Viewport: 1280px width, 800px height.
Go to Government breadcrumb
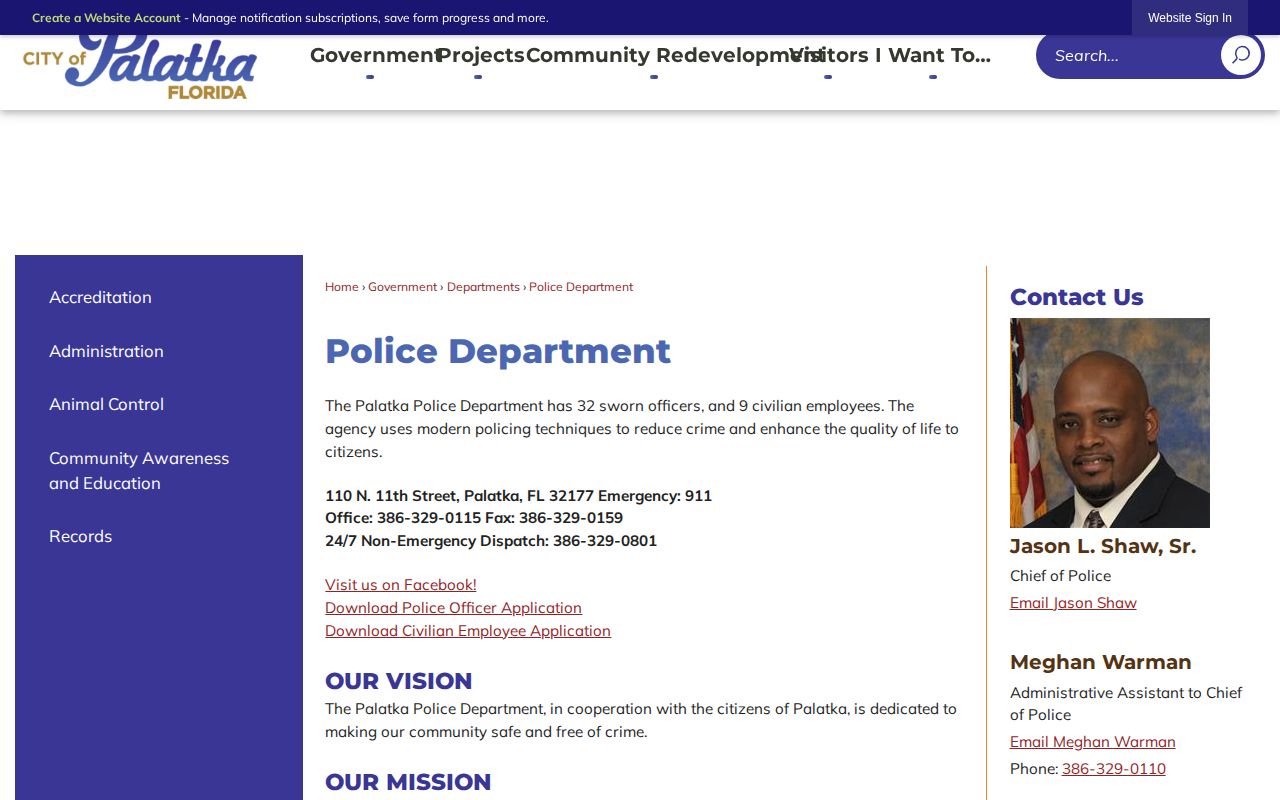[x=402, y=287]
